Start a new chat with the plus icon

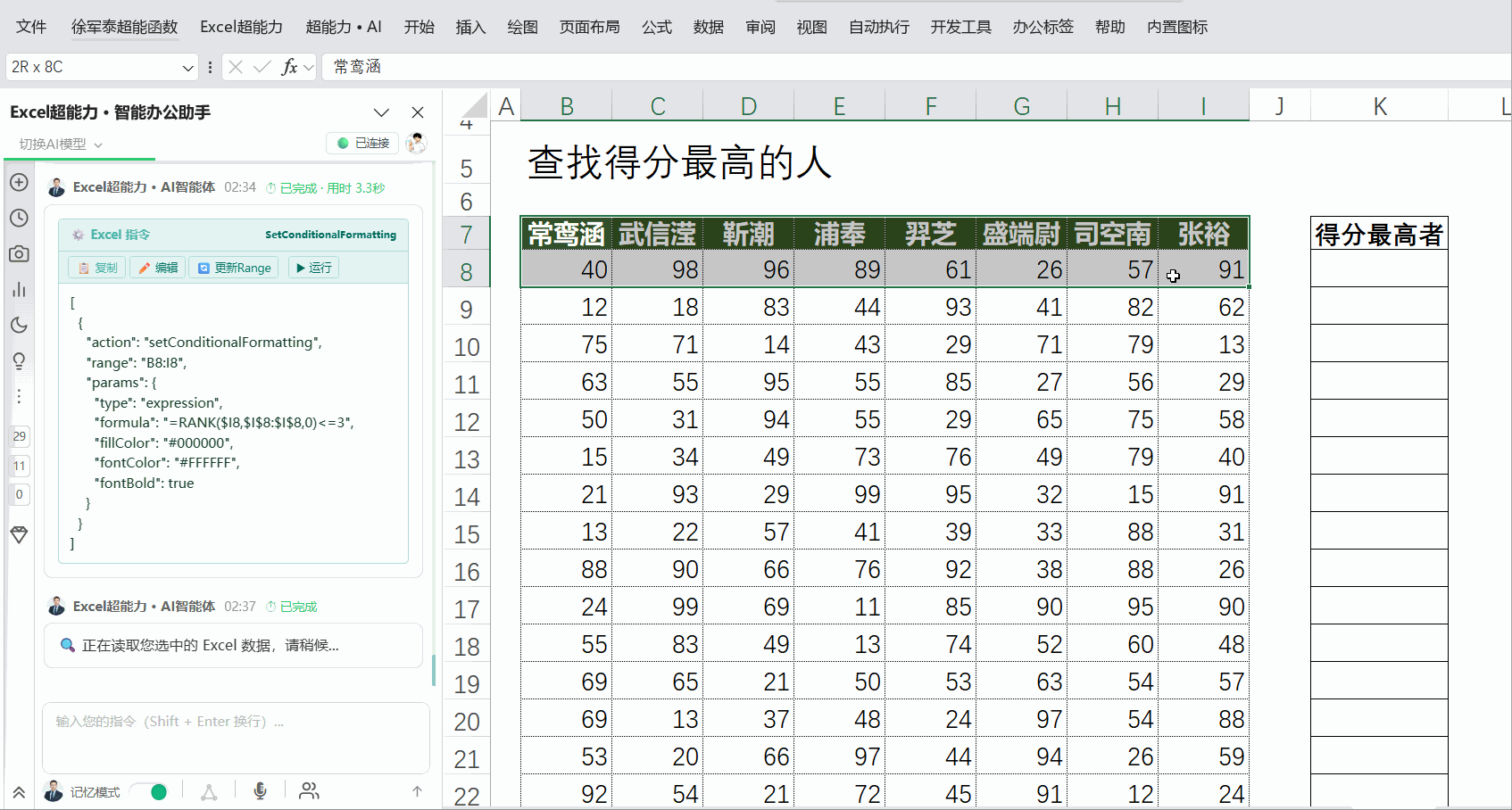[x=19, y=182]
